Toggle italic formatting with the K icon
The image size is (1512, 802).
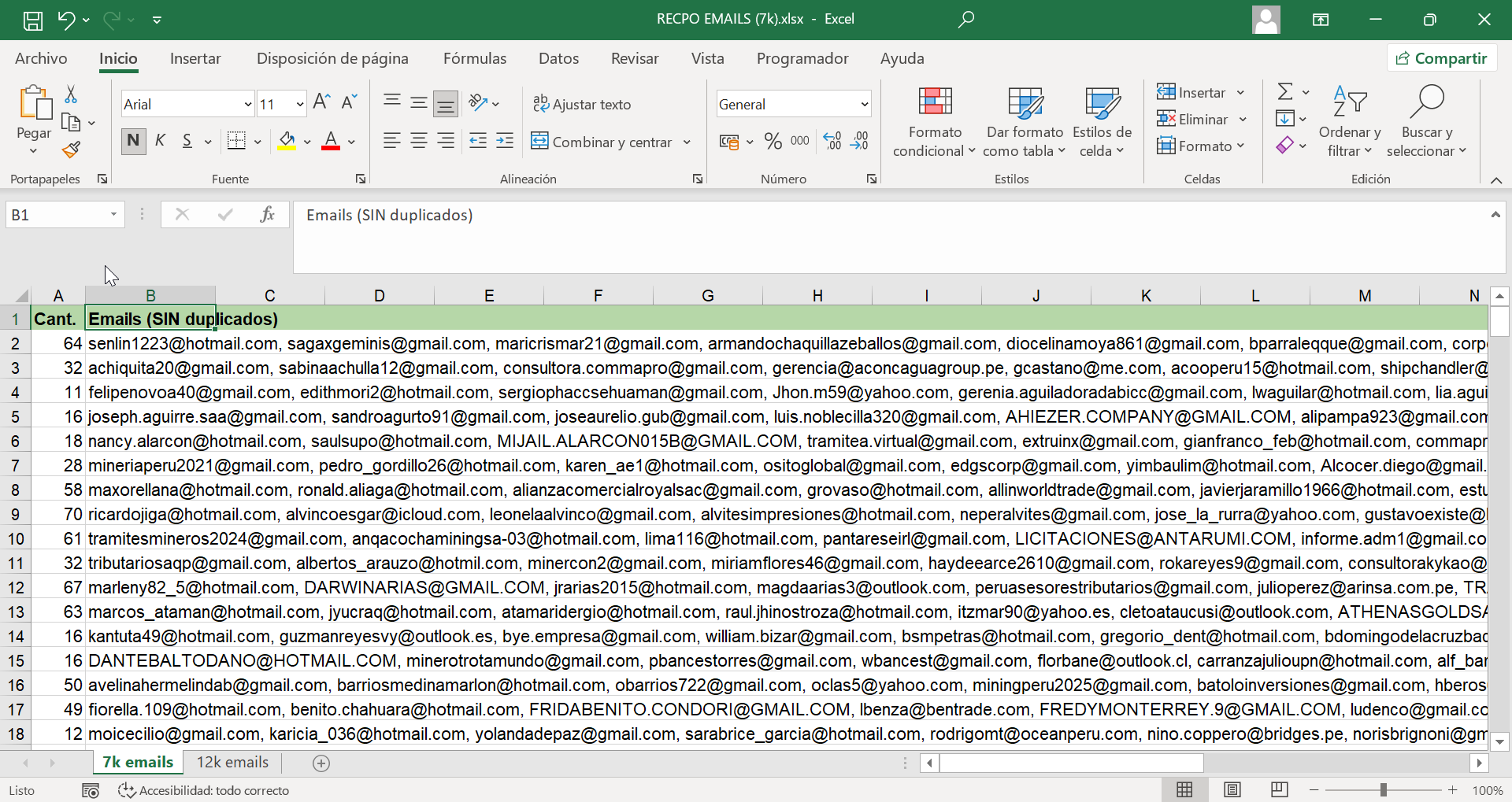160,141
